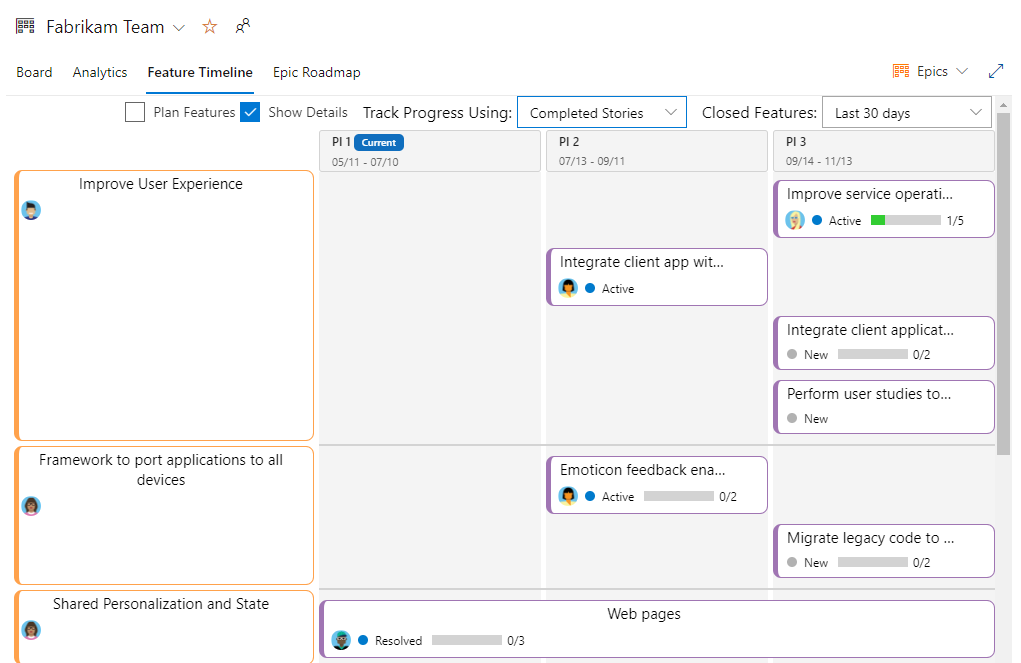The image size is (1021, 663).
Task: Click the 05/11 - 07/10 date range
Action: point(365,162)
